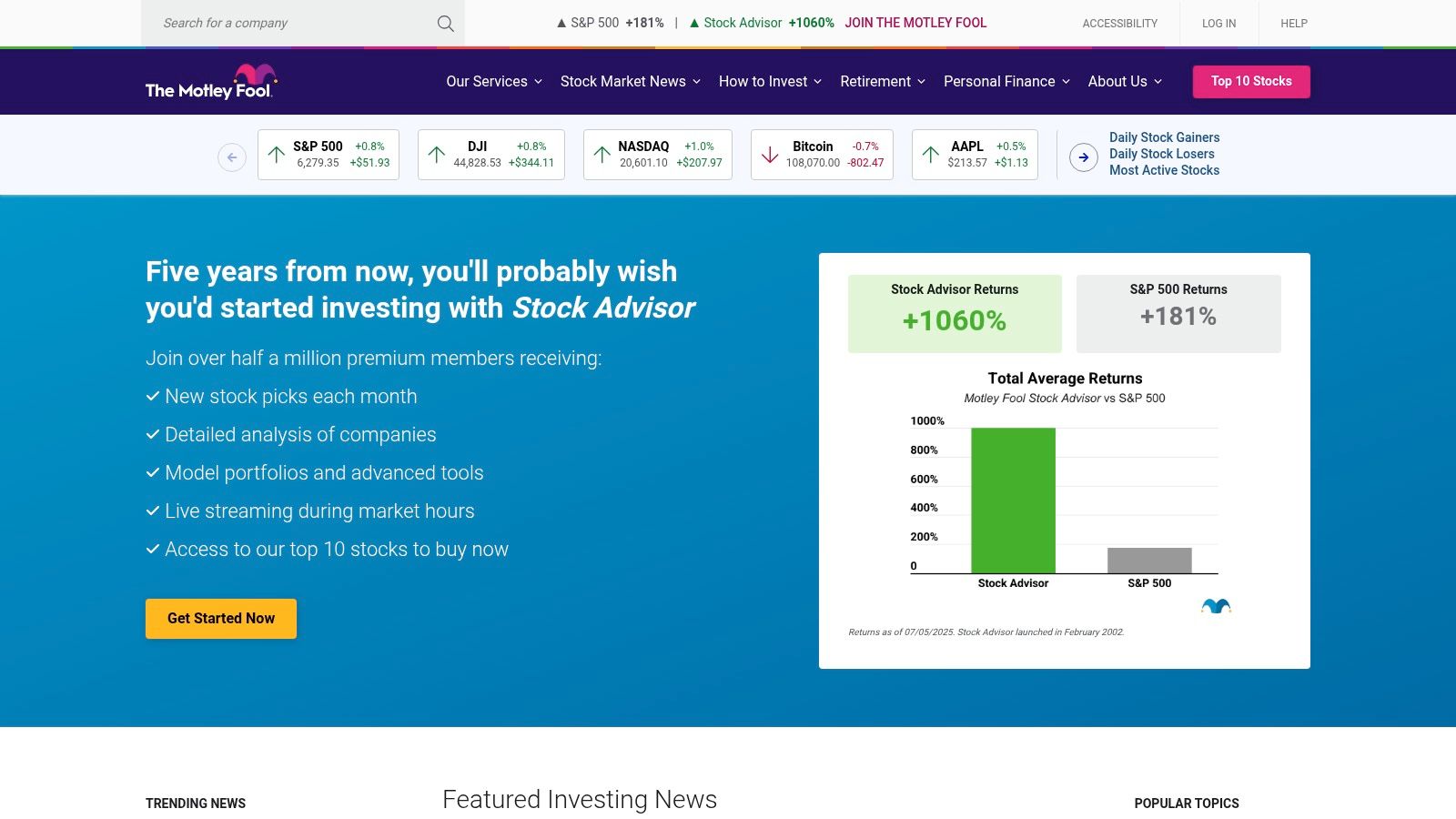This screenshot has height=819, width=1456.
Task: Click 'Live streaming during market hours' text
Action: tap(319, 511)
